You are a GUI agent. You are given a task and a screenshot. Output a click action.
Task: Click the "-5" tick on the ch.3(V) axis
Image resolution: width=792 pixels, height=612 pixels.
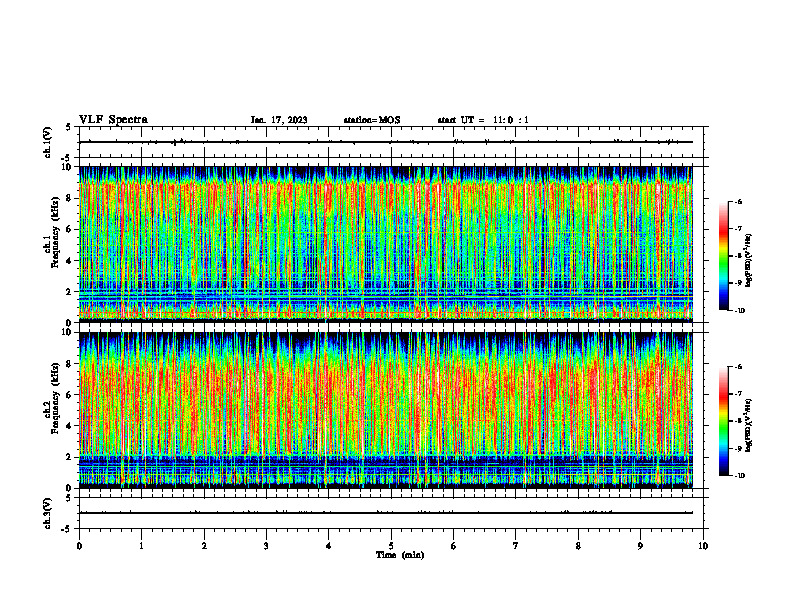(x=67, y=529)
